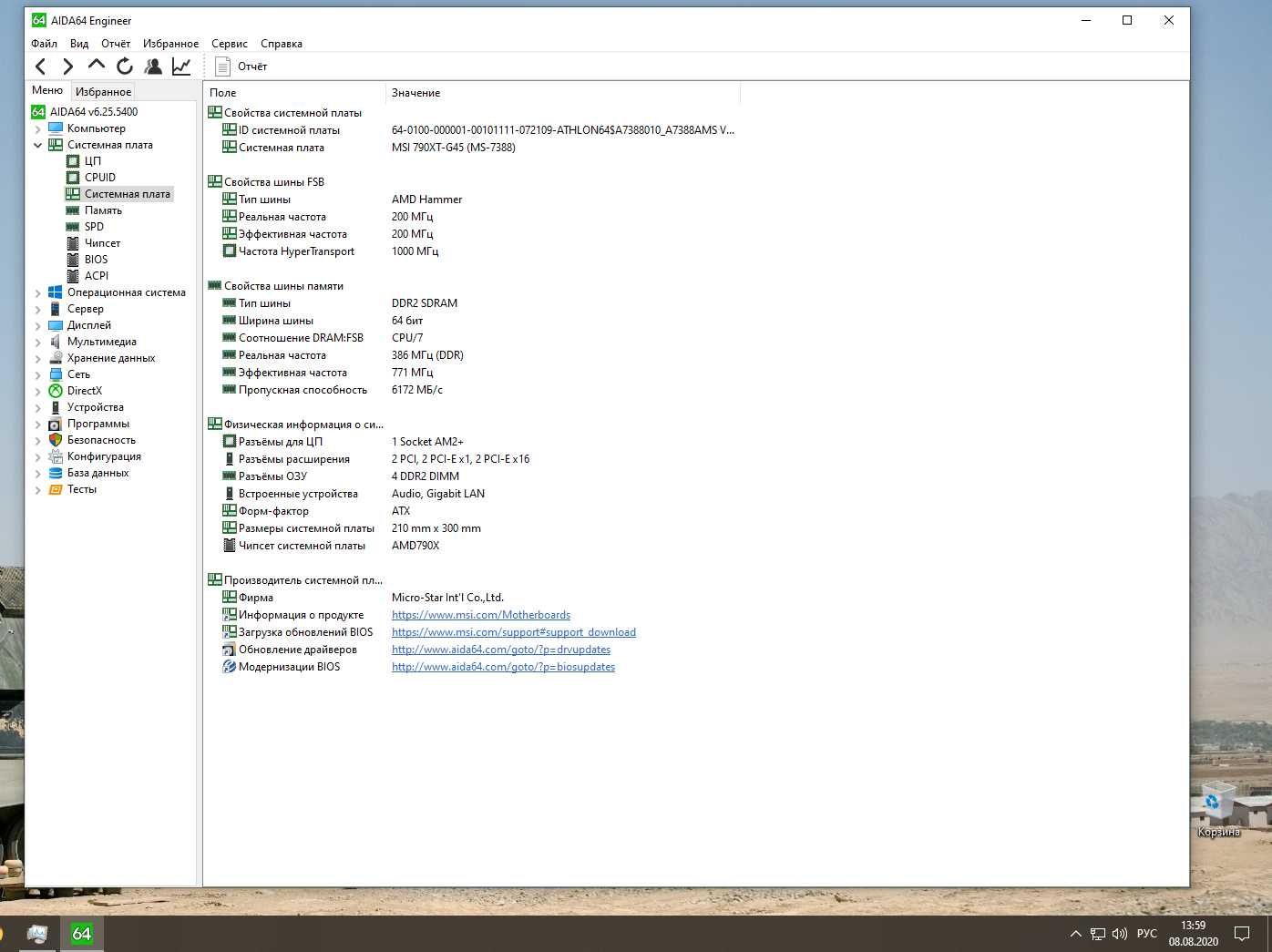The width and height of the screenshot is (1272, 952).
Task: Open the graph chart toolbar icon
Action: pyautogui.click(x=181, y=66)
